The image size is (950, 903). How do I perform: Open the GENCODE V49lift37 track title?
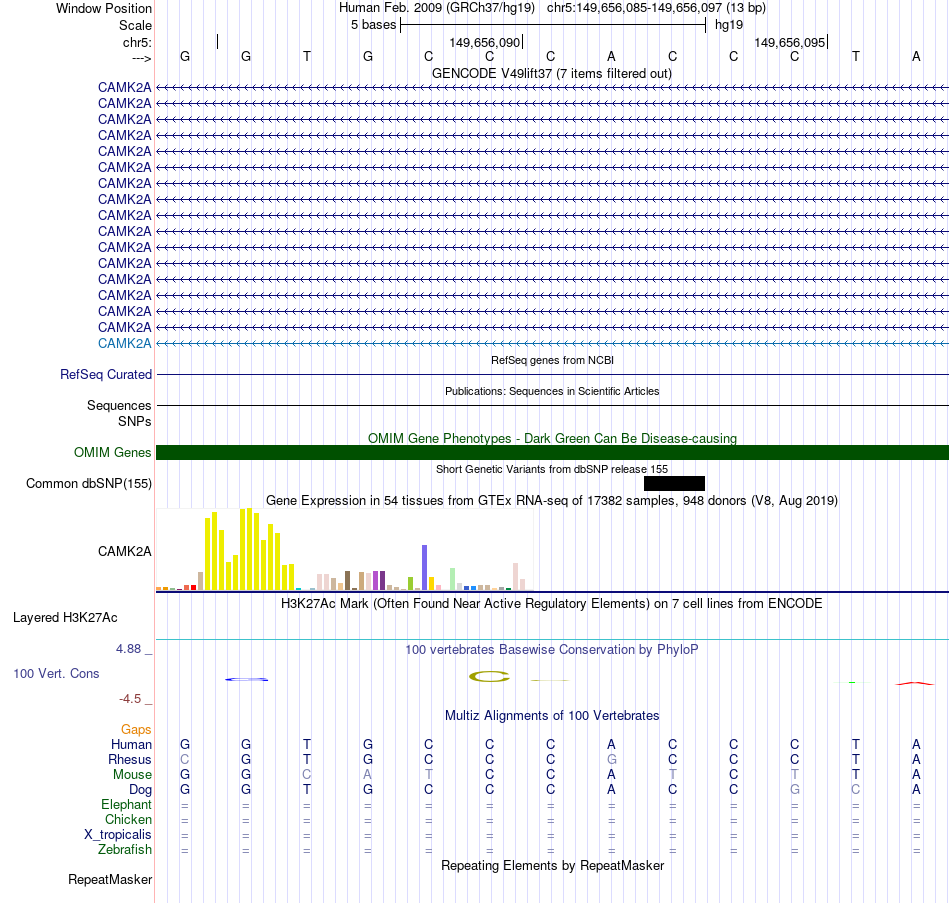tap(551, 73)
